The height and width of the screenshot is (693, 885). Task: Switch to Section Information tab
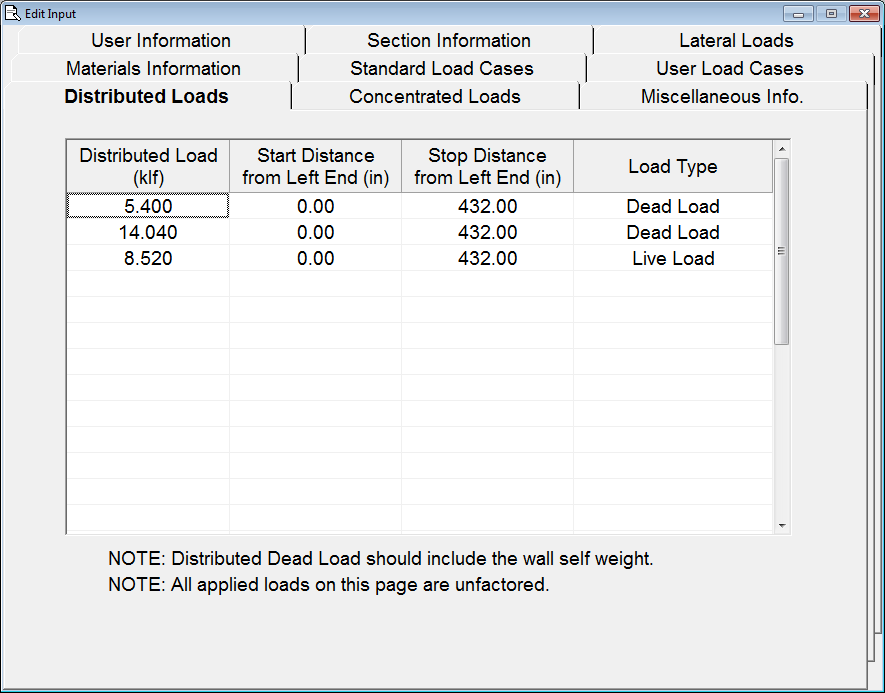(x=448, y=41)
